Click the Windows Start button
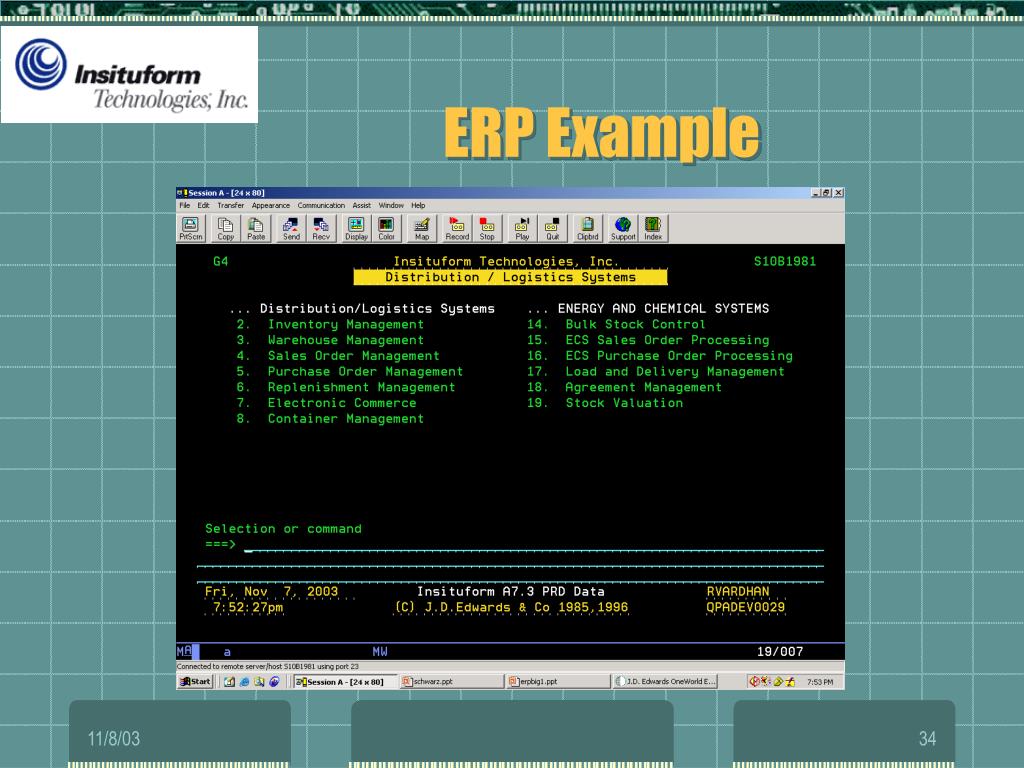Screen dimensions: 1024x768 [195, 681]
